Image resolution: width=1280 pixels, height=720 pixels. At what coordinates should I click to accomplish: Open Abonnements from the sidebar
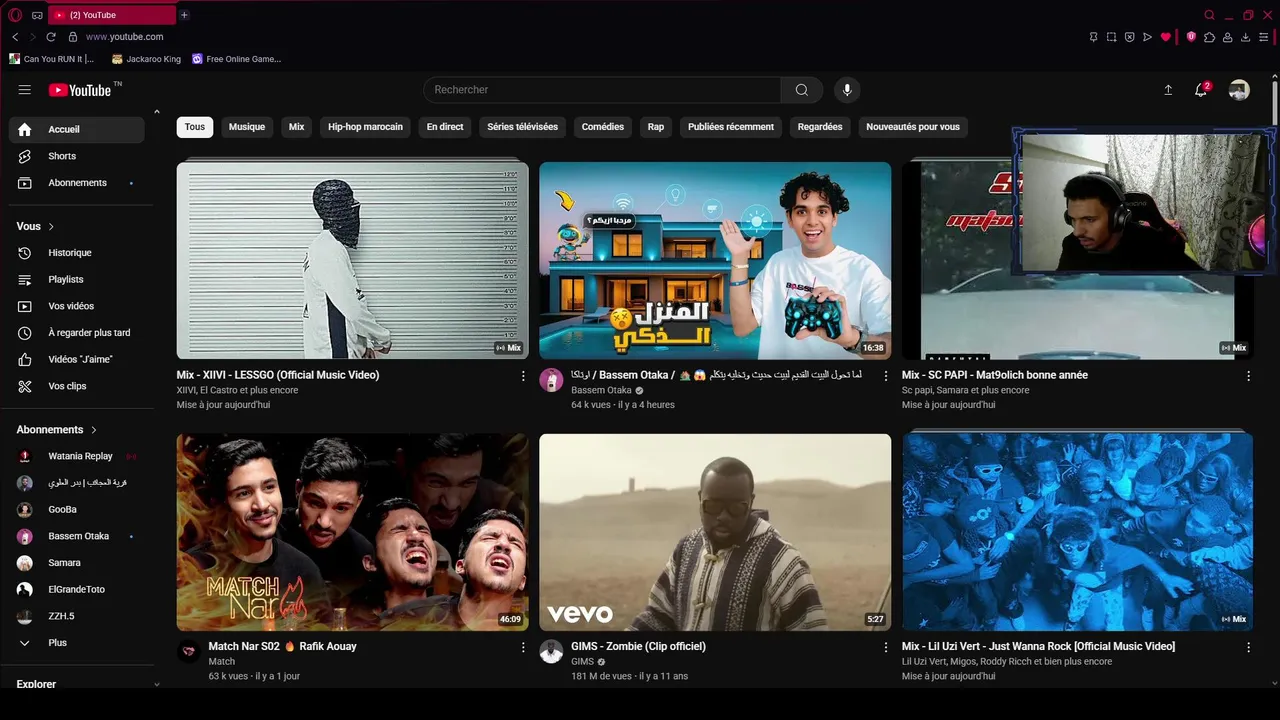[77, 183]
